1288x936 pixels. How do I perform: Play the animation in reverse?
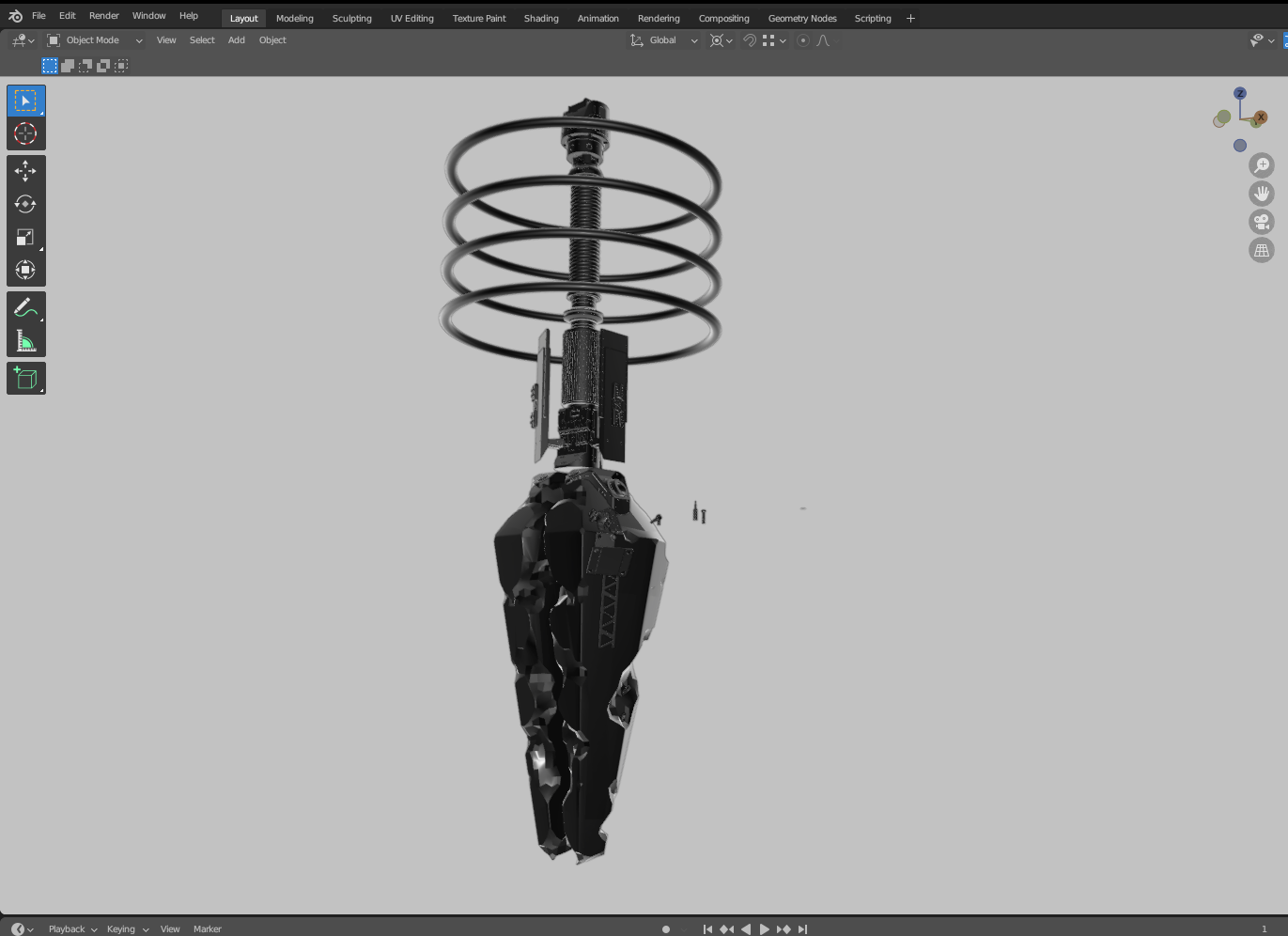point(746,929)
